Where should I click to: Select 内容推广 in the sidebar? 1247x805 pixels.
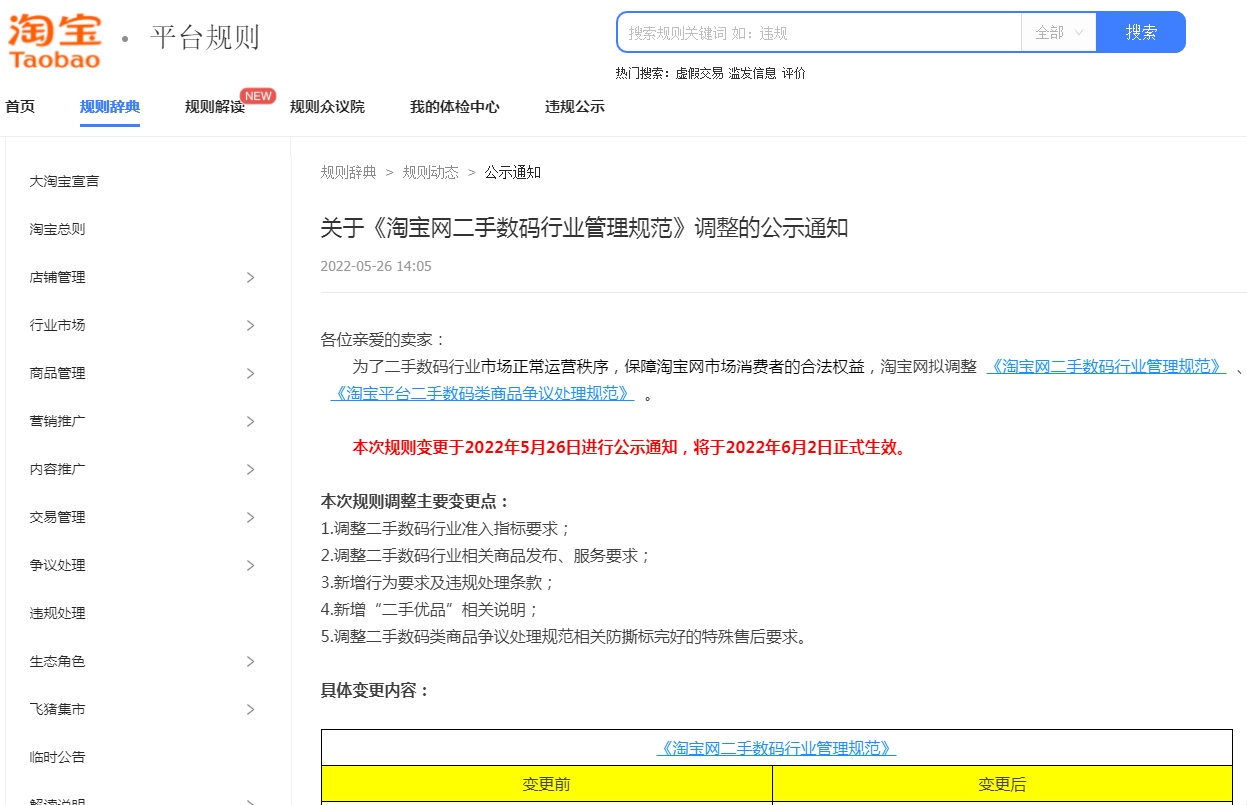pos(57,469)
